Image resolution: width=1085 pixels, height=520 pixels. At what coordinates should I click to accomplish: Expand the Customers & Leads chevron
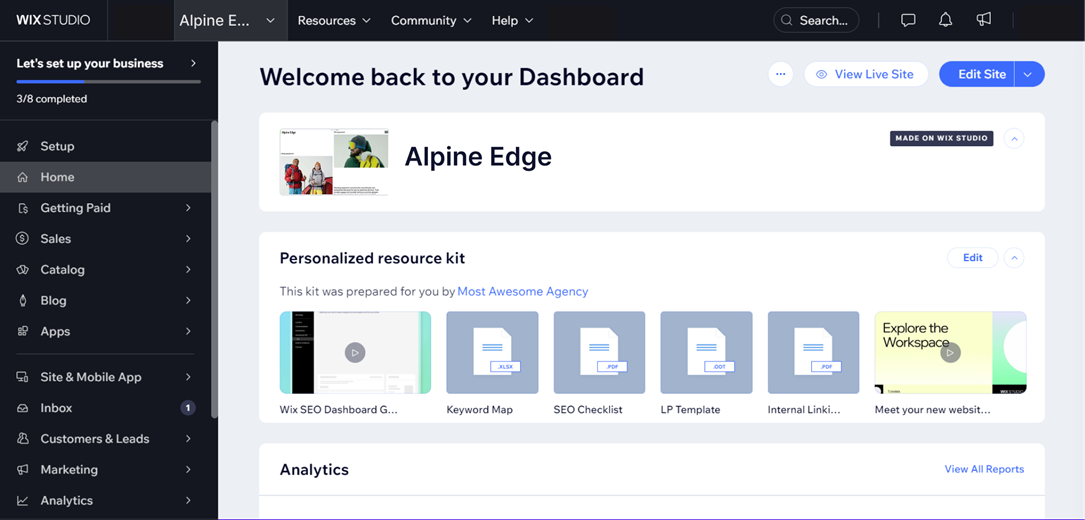point(188,439)
